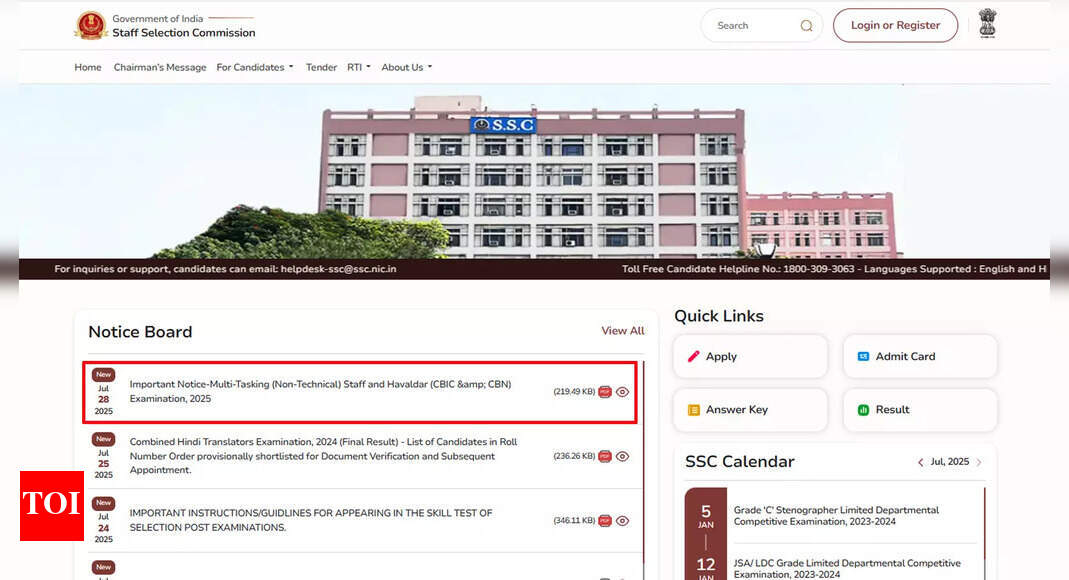1069x580 pixels.
Task: Click into the Search input field
Action: click(x=750, y=26)
